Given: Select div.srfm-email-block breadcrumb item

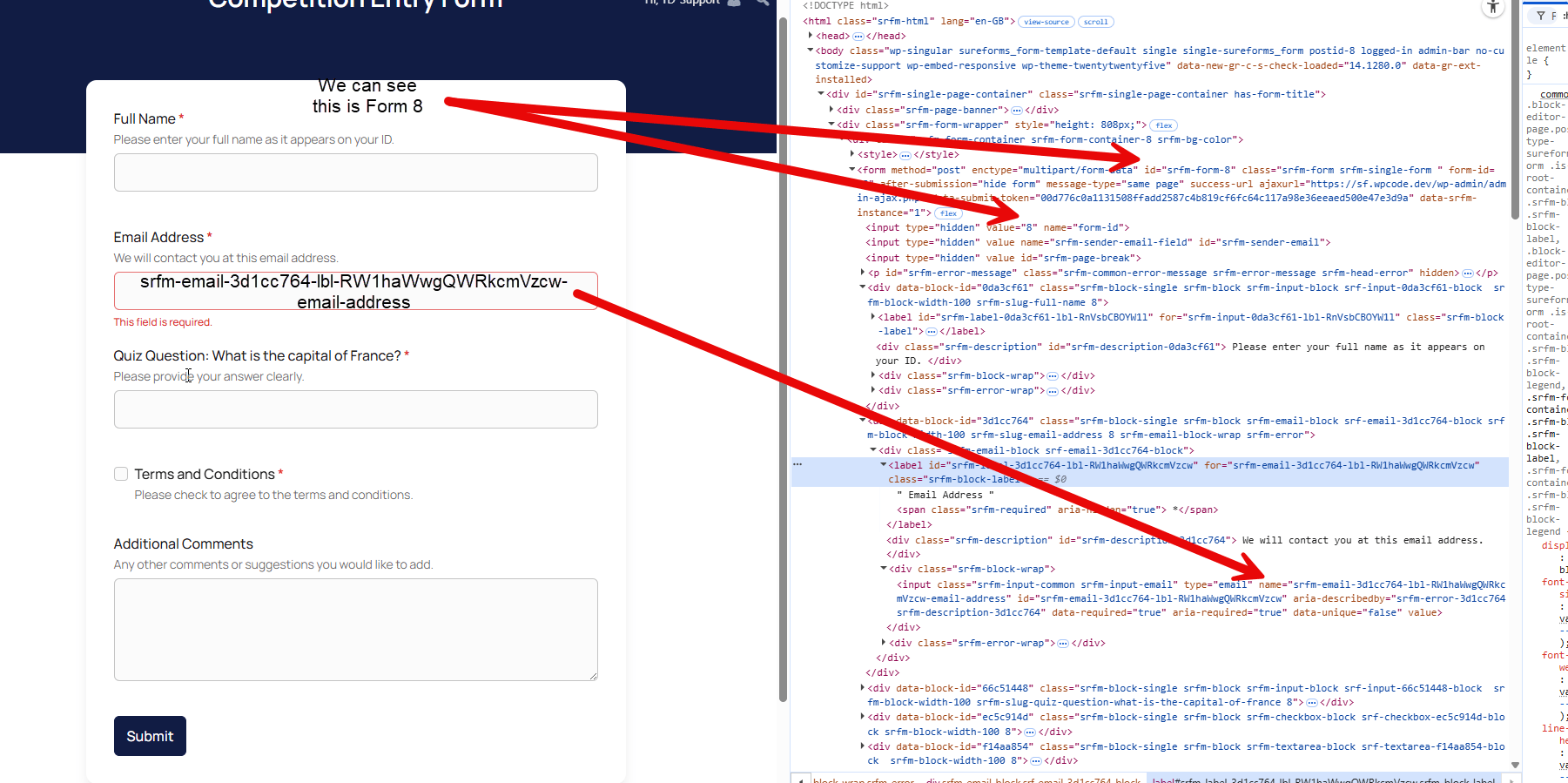Looking at the screenshot, I should pos(1033,780).
